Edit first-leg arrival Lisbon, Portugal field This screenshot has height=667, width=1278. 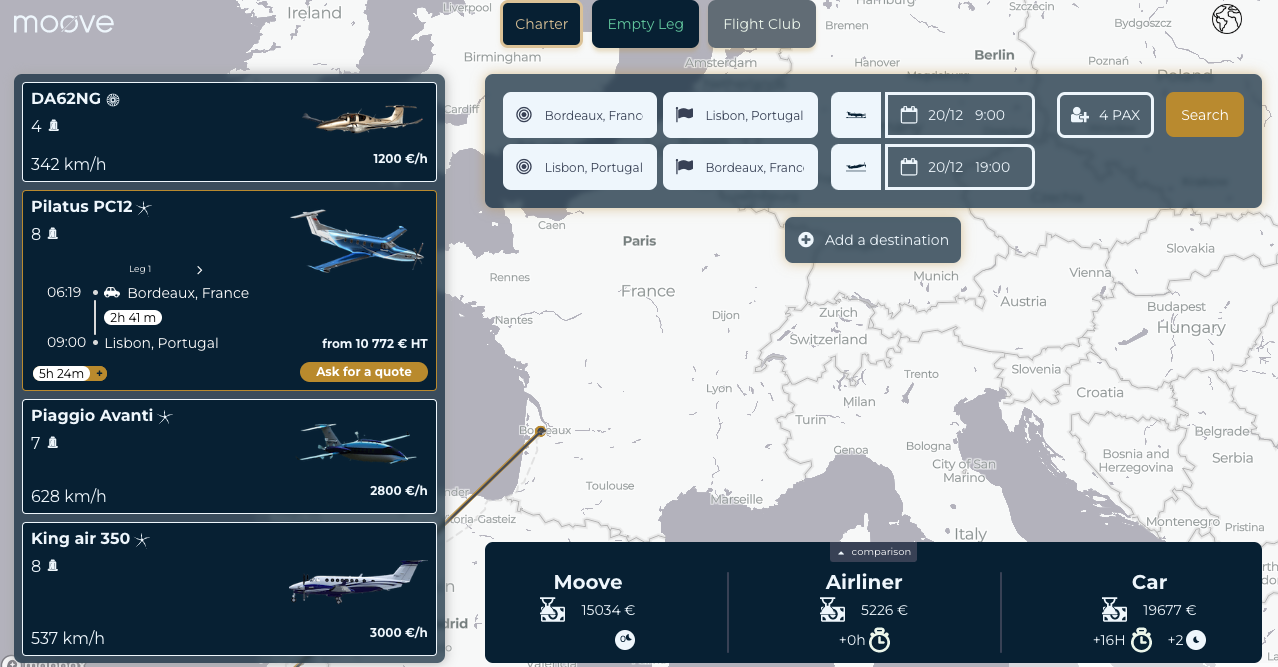tap(740, 115)
